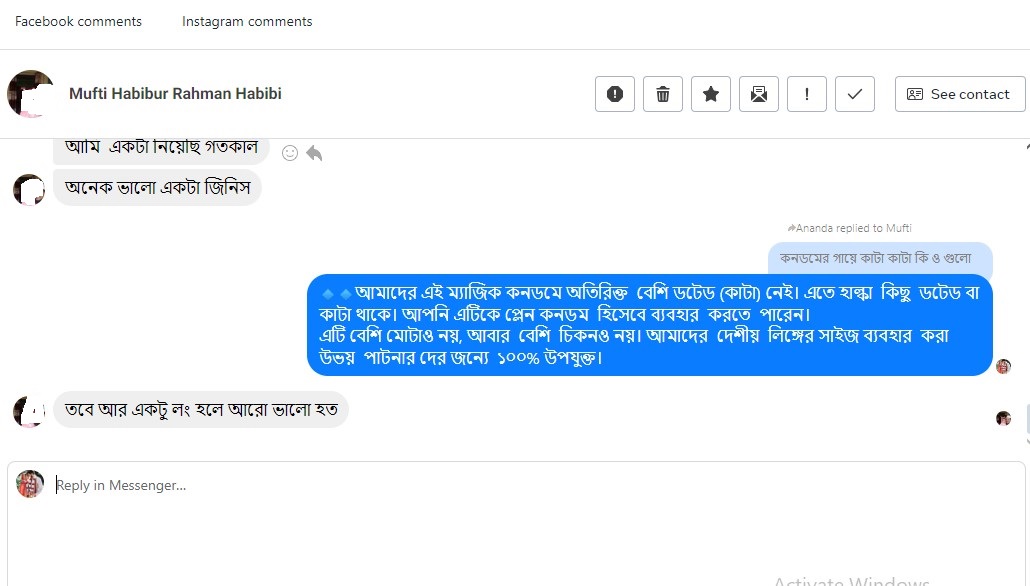Open contact card icon inside See contact
Screen dimensions: 1030x586
click(914, 93)
